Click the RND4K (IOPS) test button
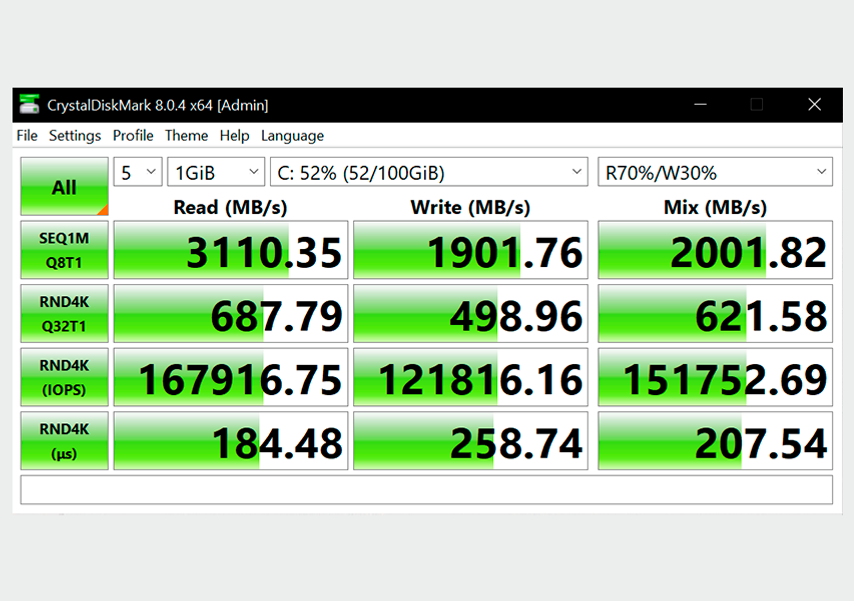 64,377
